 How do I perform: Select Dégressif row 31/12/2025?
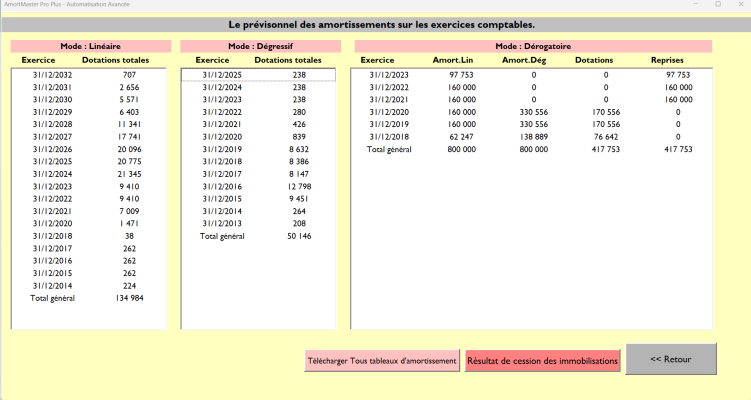point(258,75)
